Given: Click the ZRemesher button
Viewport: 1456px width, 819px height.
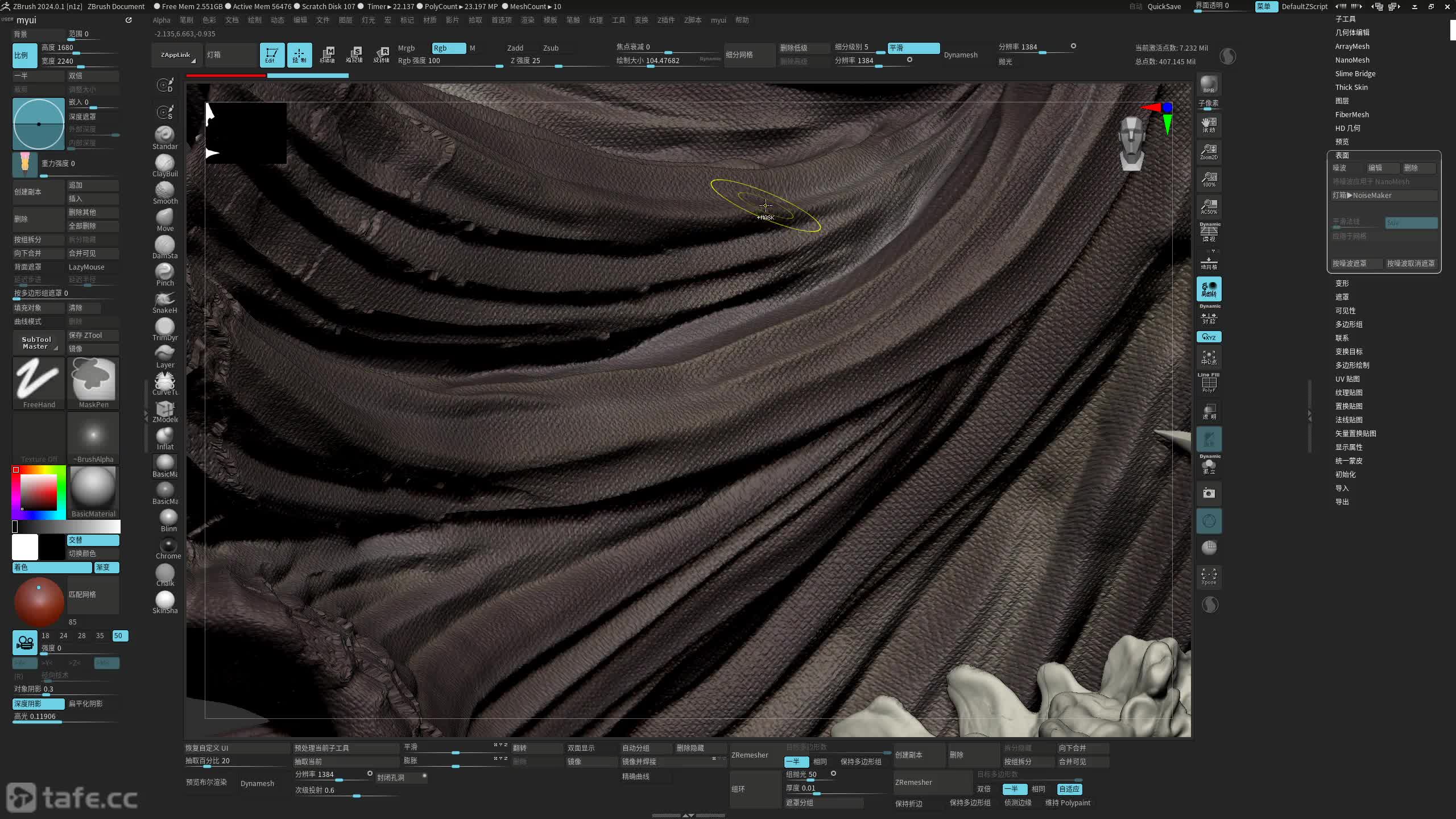Looking at the screenshot, I should point(750,755).
